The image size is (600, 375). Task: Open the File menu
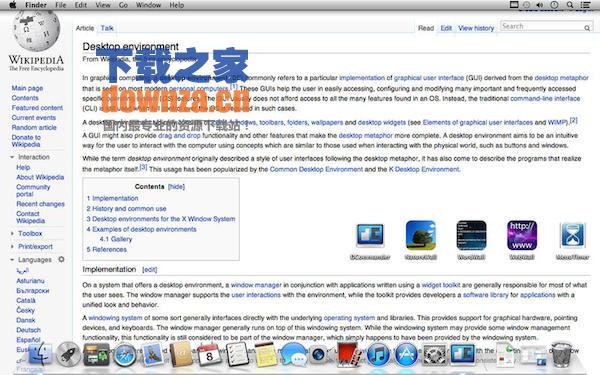pos(60,5)
